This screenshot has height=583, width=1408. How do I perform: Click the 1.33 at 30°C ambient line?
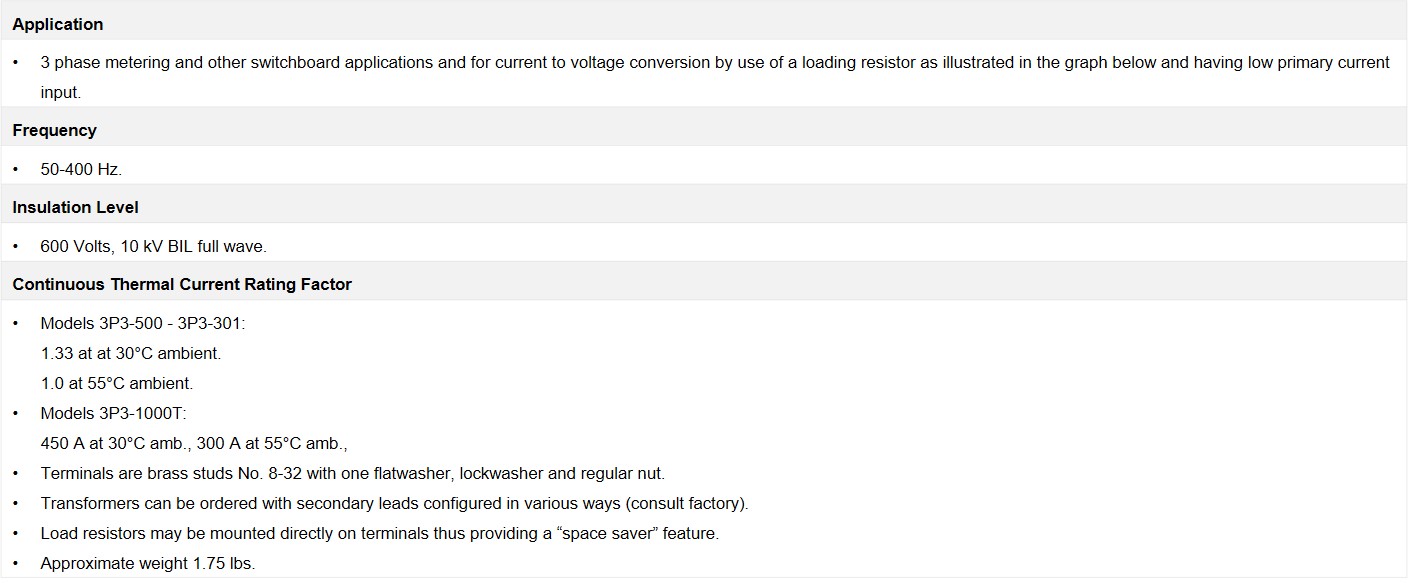point(131,353)
